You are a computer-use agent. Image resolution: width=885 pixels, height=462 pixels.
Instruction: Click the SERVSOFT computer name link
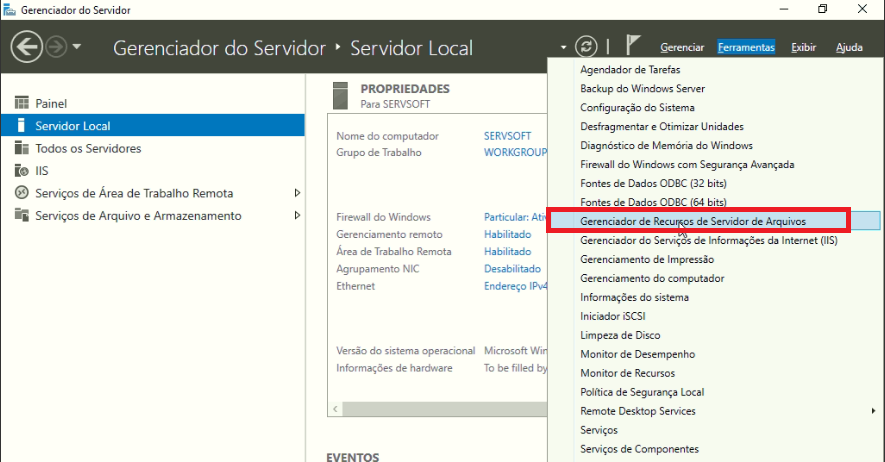coord(507,136)
